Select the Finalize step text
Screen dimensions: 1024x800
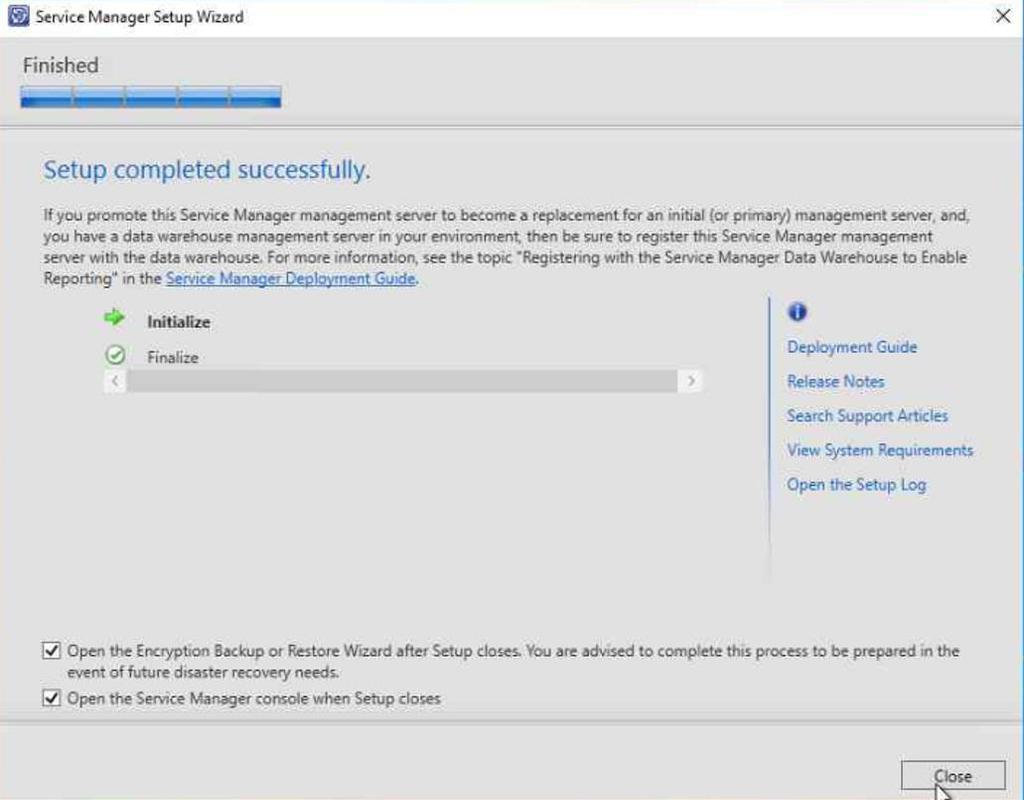coord(172,357)
